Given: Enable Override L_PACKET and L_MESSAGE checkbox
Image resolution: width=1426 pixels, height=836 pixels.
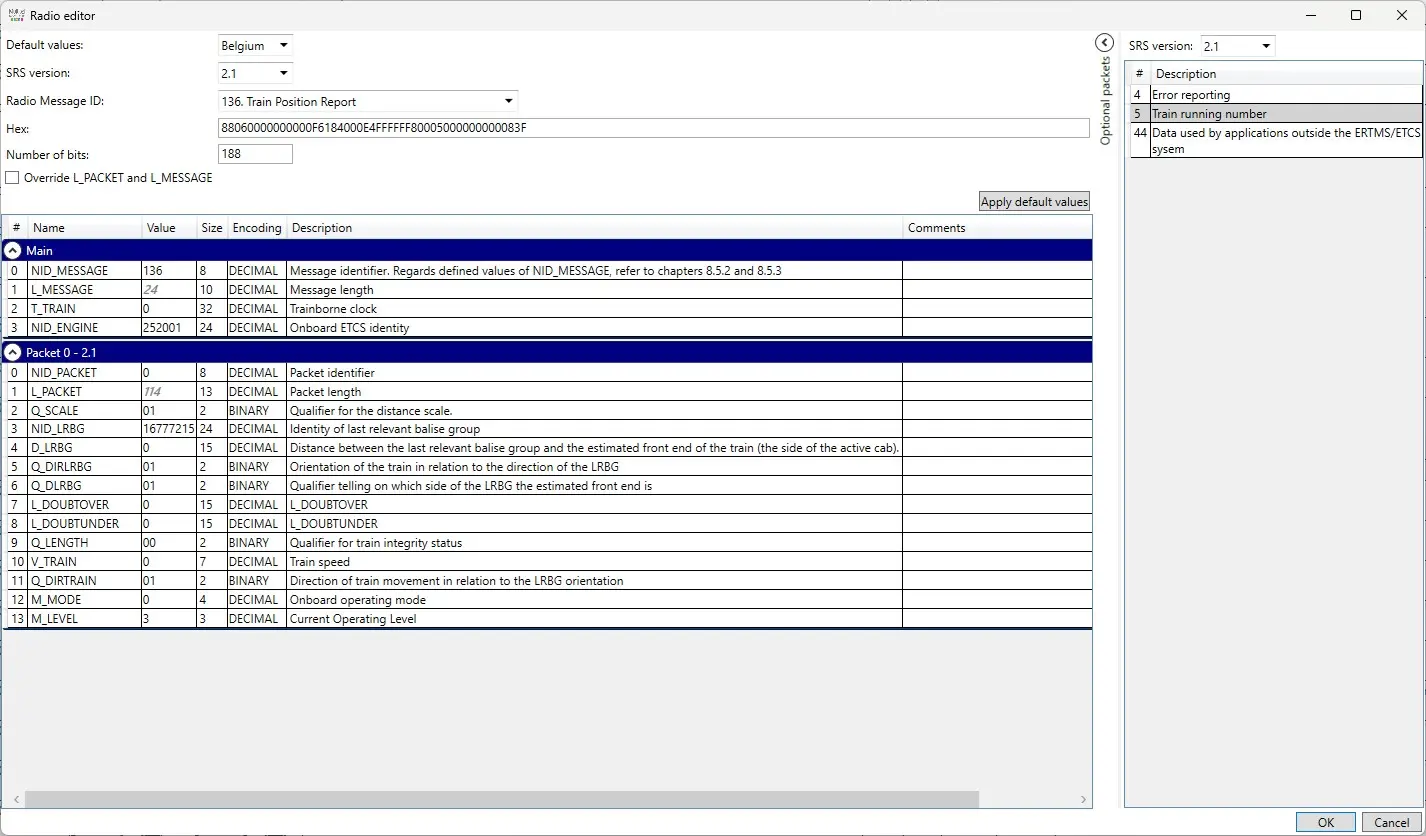Looking at the screenshot, I should (12, 178).
